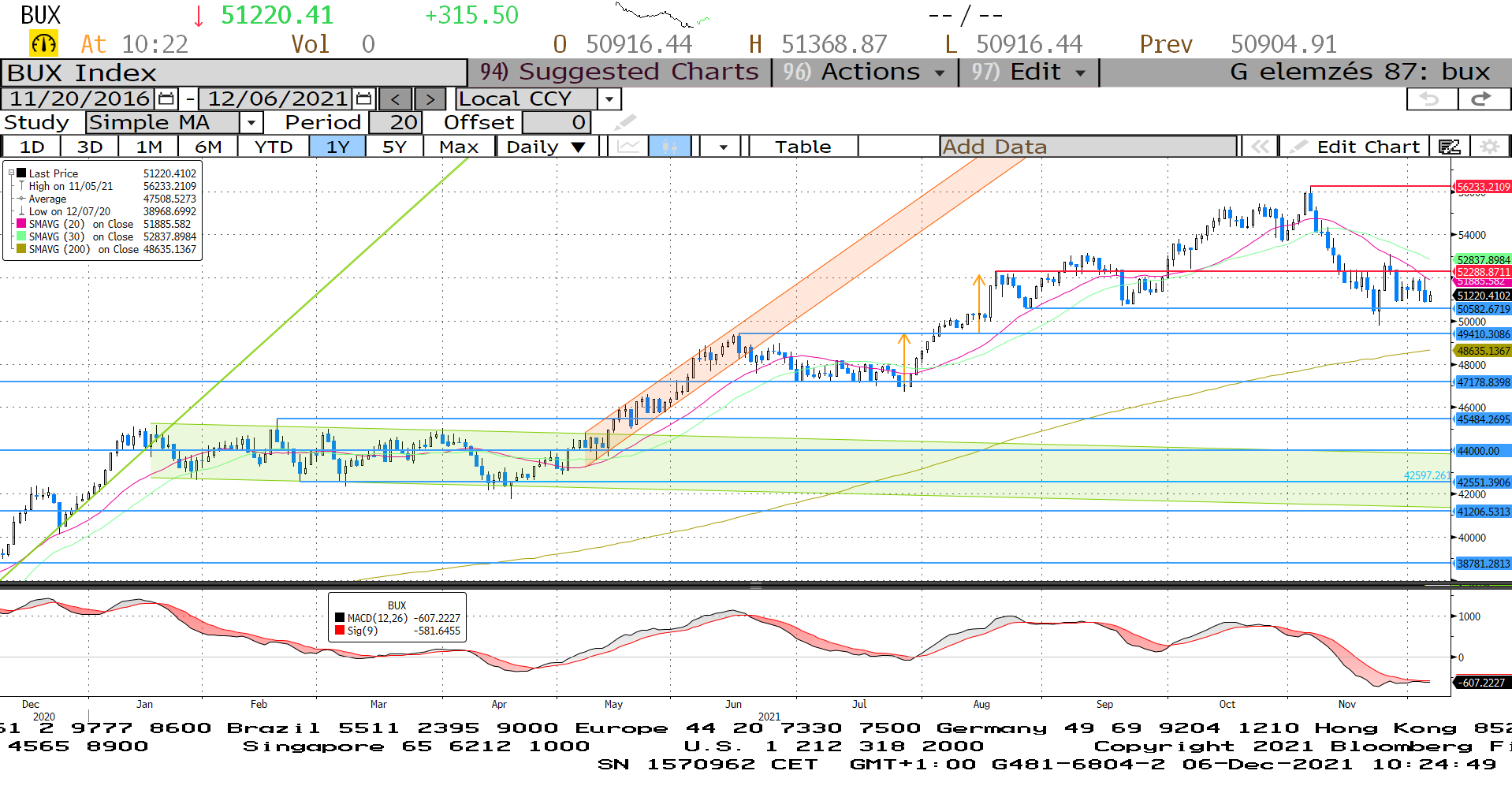This screenshot has width=1512, height=808.
Task: Select the 3D time range tab
Action: tap(90, 147)
